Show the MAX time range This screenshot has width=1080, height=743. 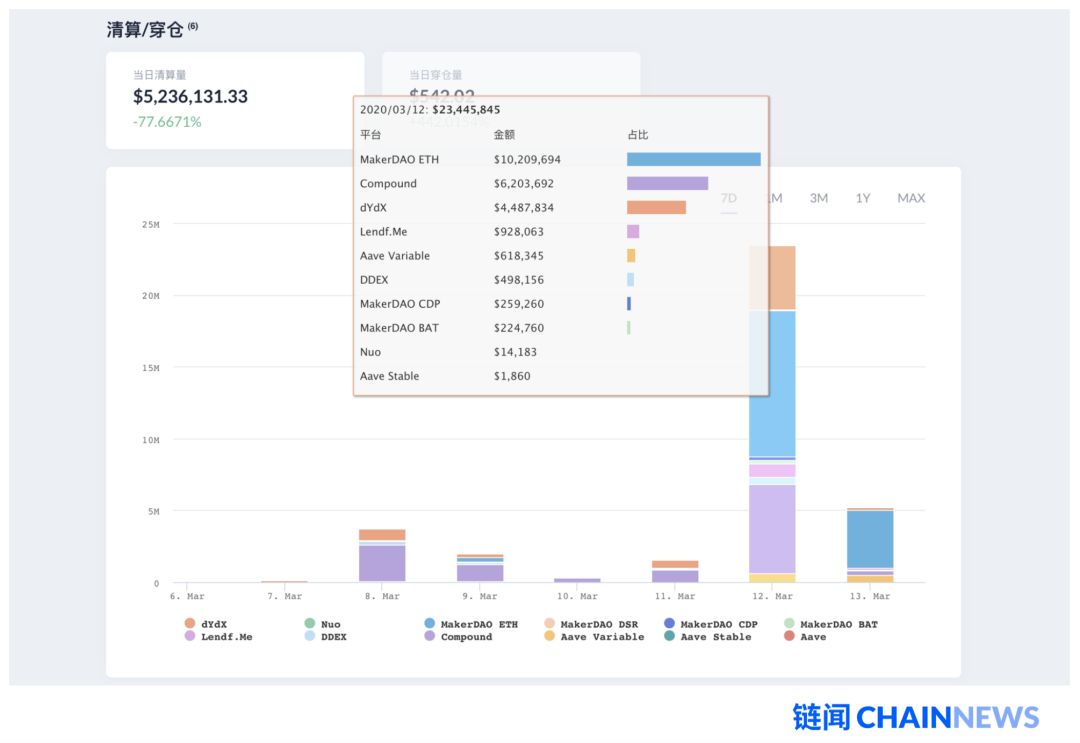[x=910, y=198]
